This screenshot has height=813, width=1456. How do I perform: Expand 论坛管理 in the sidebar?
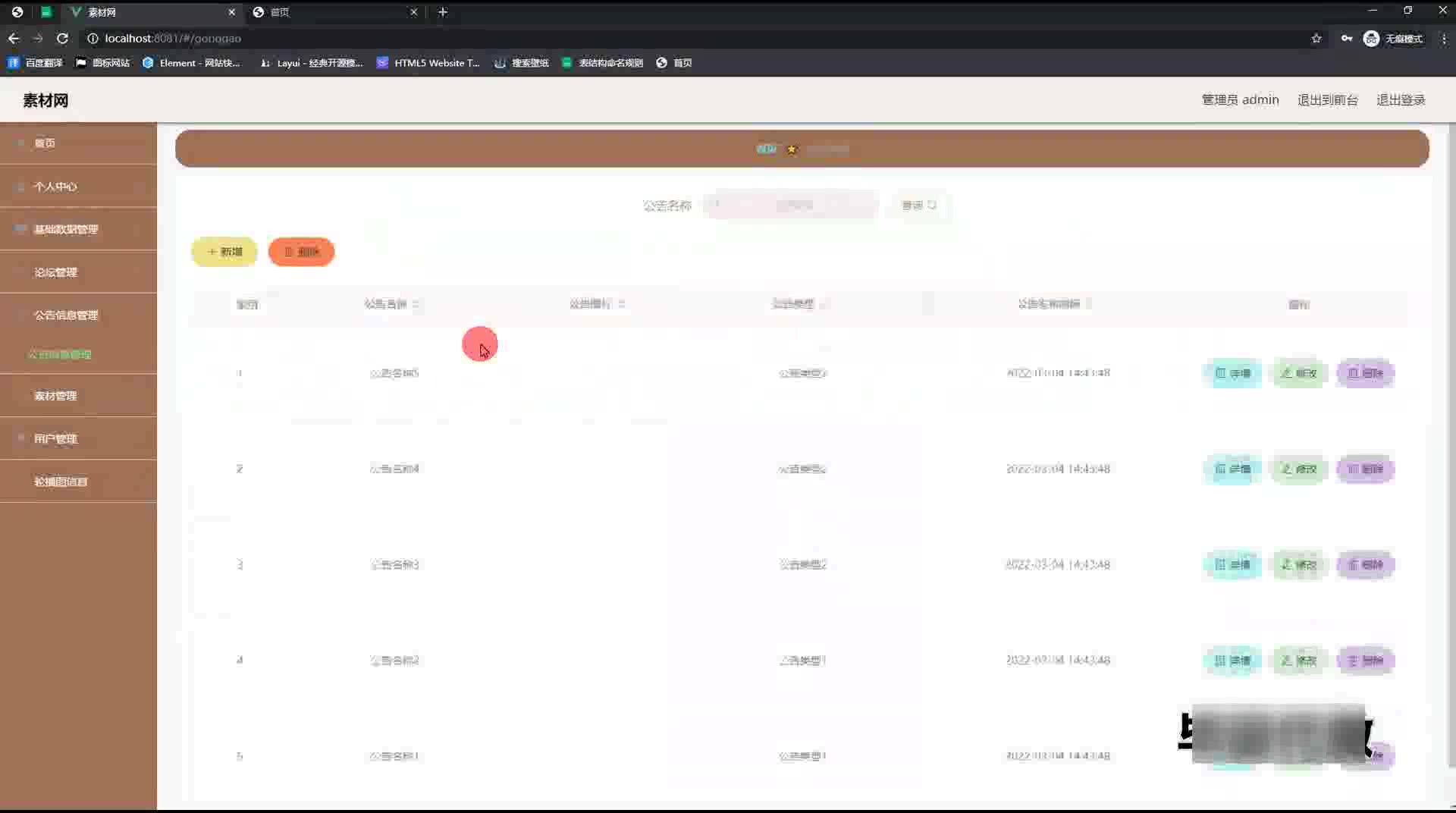tap(78, 272)
